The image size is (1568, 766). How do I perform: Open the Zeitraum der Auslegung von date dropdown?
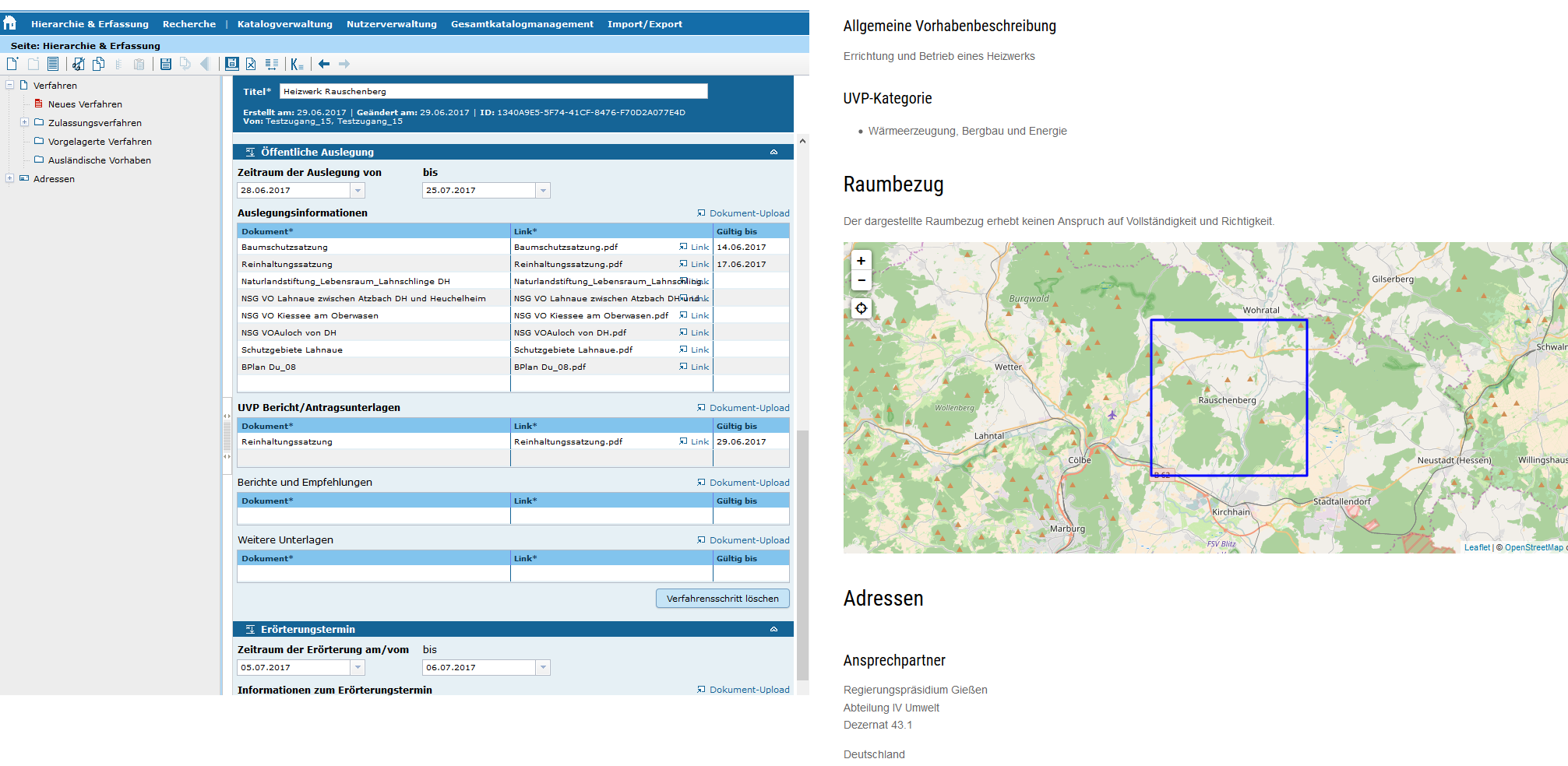point(358,190)
